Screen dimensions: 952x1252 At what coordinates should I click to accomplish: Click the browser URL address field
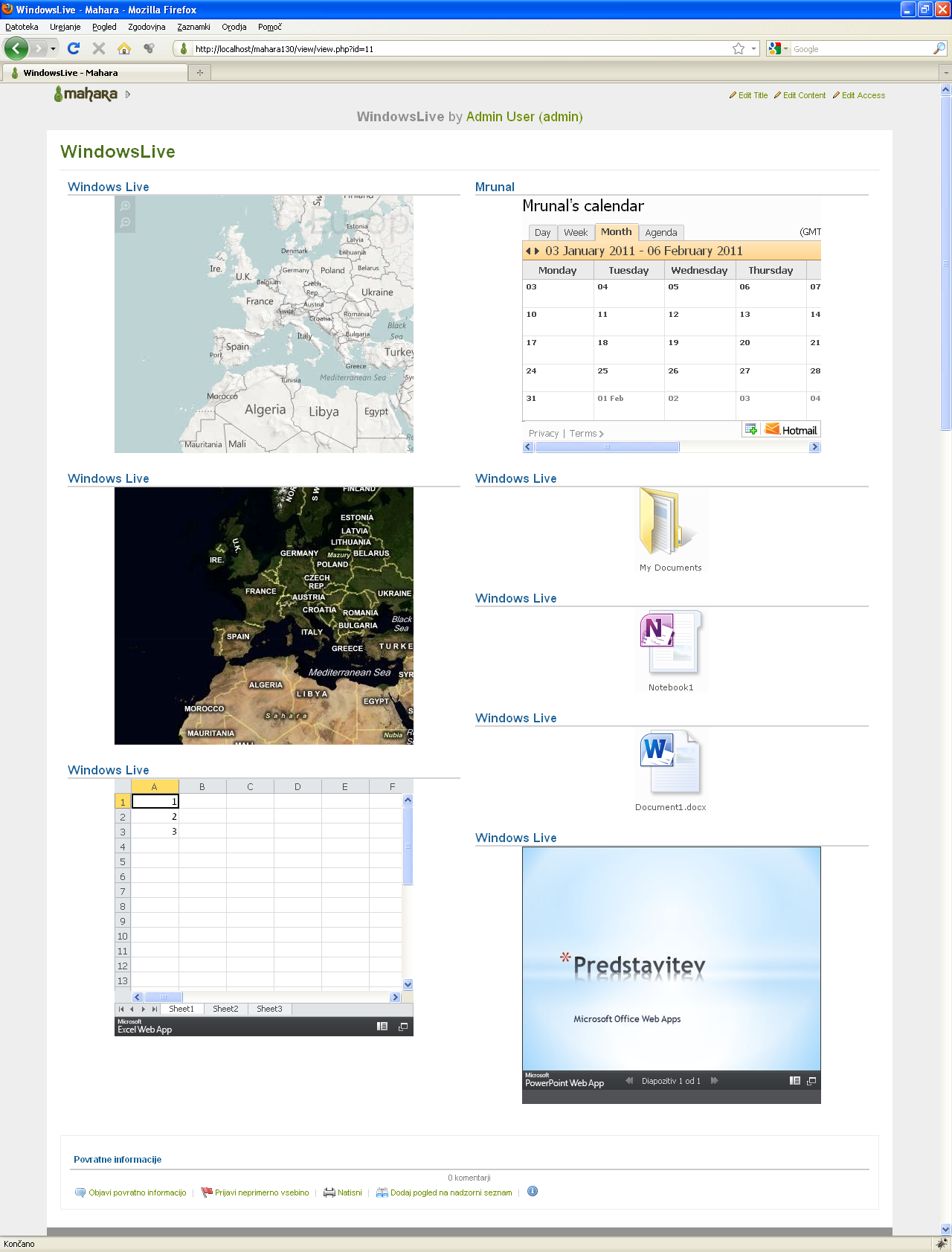point(461,48)
